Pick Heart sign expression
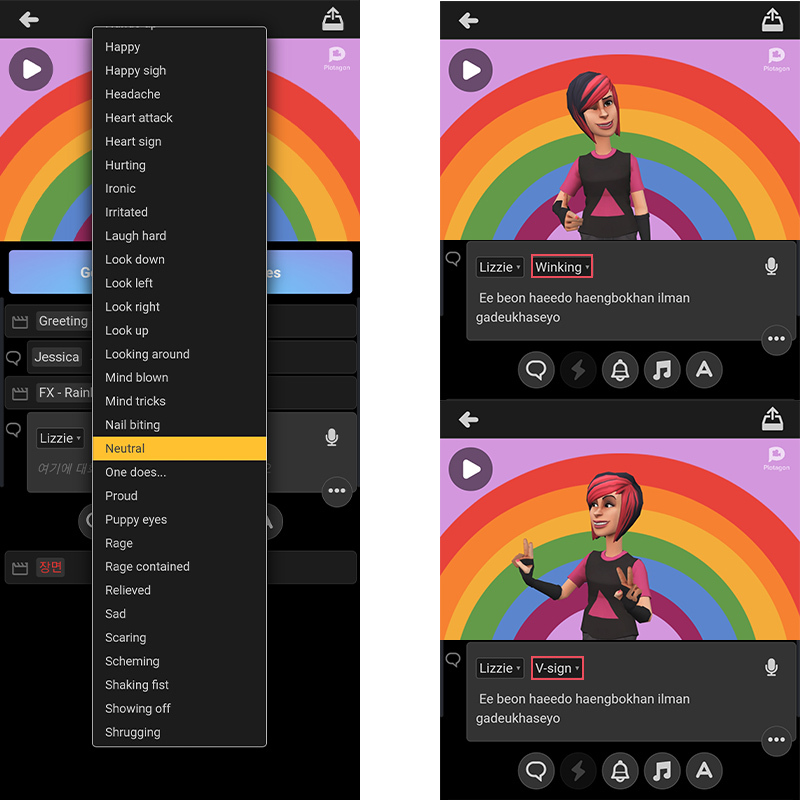 [x=179, y=141]
